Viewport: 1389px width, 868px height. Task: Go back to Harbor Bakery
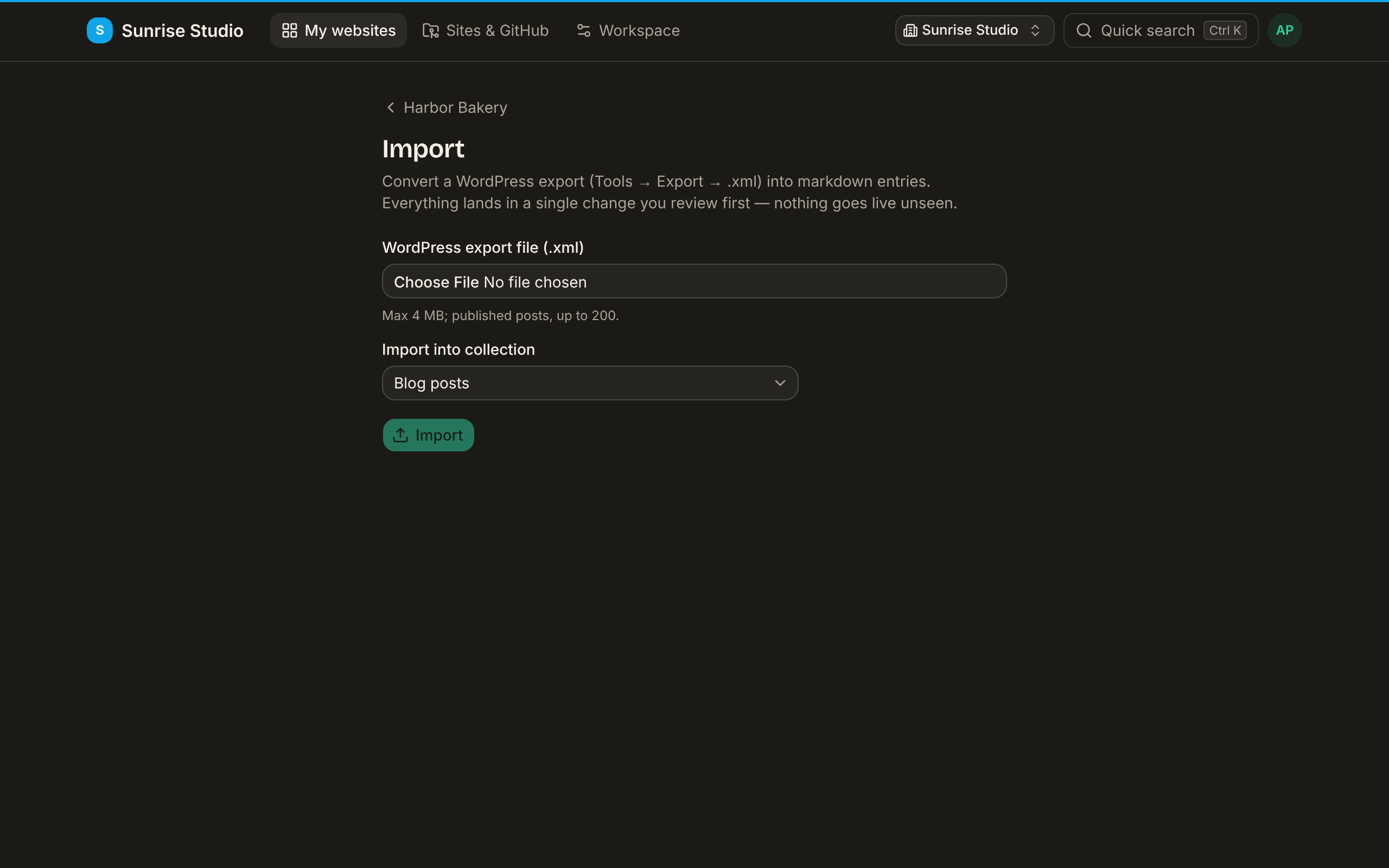pyautogui.click(x=446, y=108)
